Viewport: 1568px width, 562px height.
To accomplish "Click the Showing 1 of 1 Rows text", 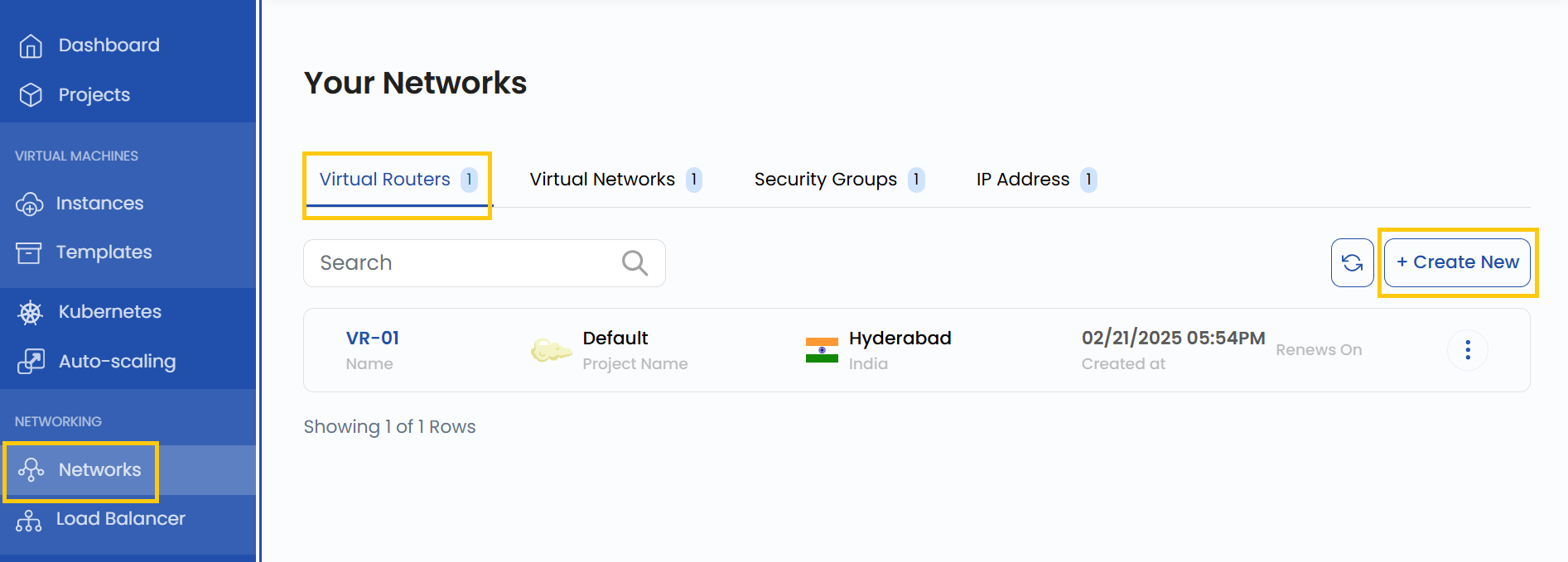I will pos(389,427).
